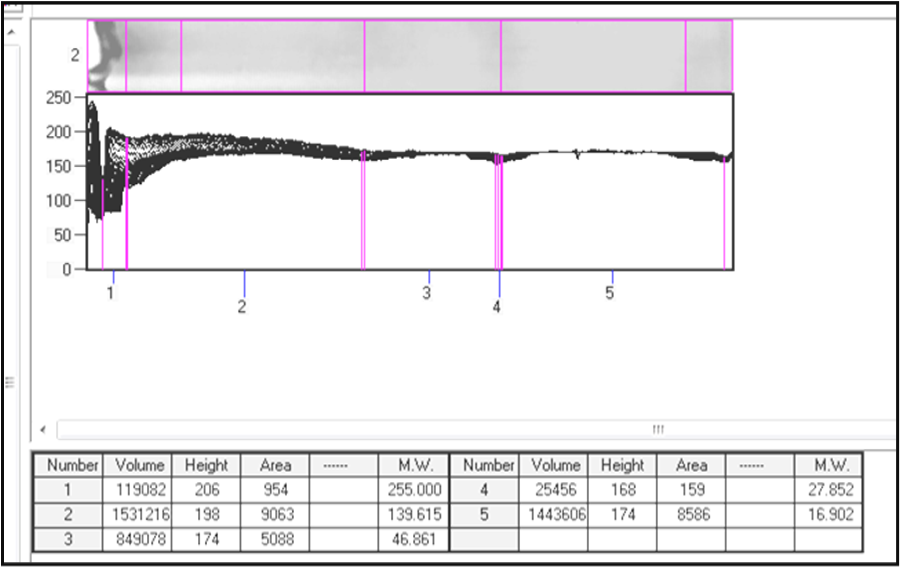Viewport: 900px width, 567px height.
Task: Click the left Height column header
Action: (x=206, y=465)
